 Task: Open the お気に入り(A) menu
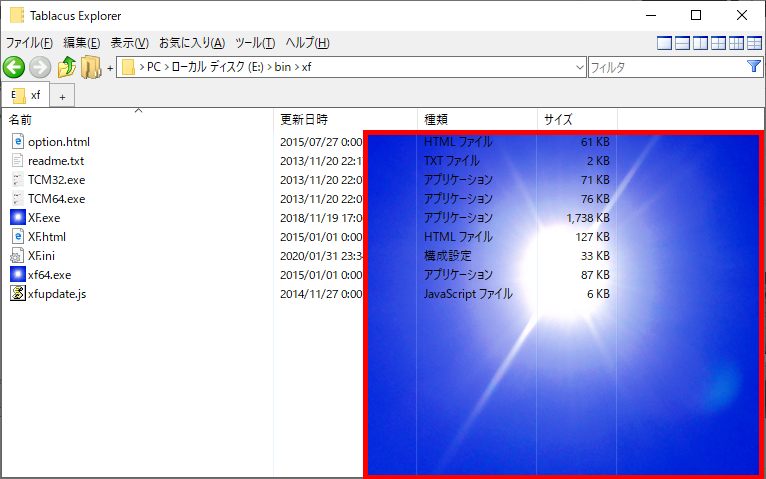pos(192,43)
